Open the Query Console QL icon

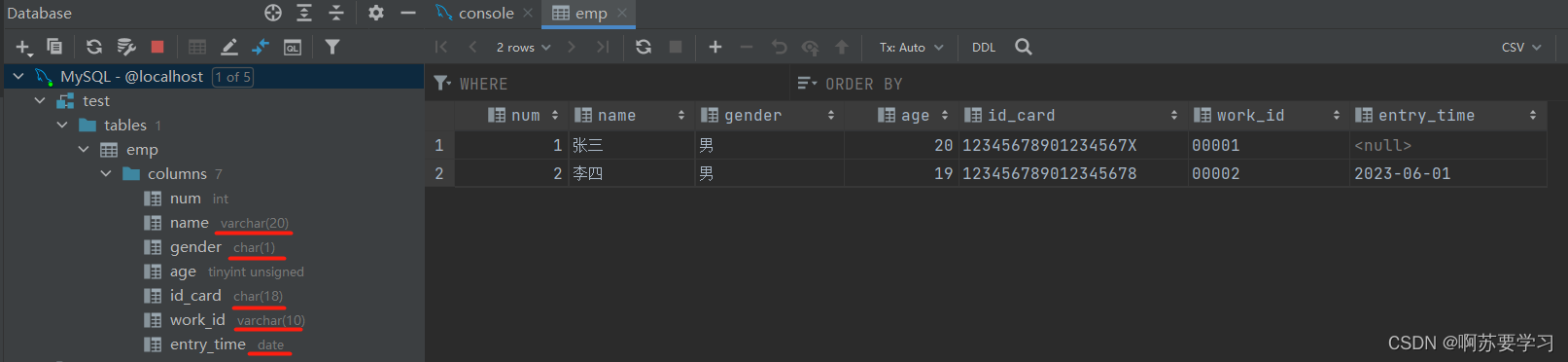coord(293,47)
